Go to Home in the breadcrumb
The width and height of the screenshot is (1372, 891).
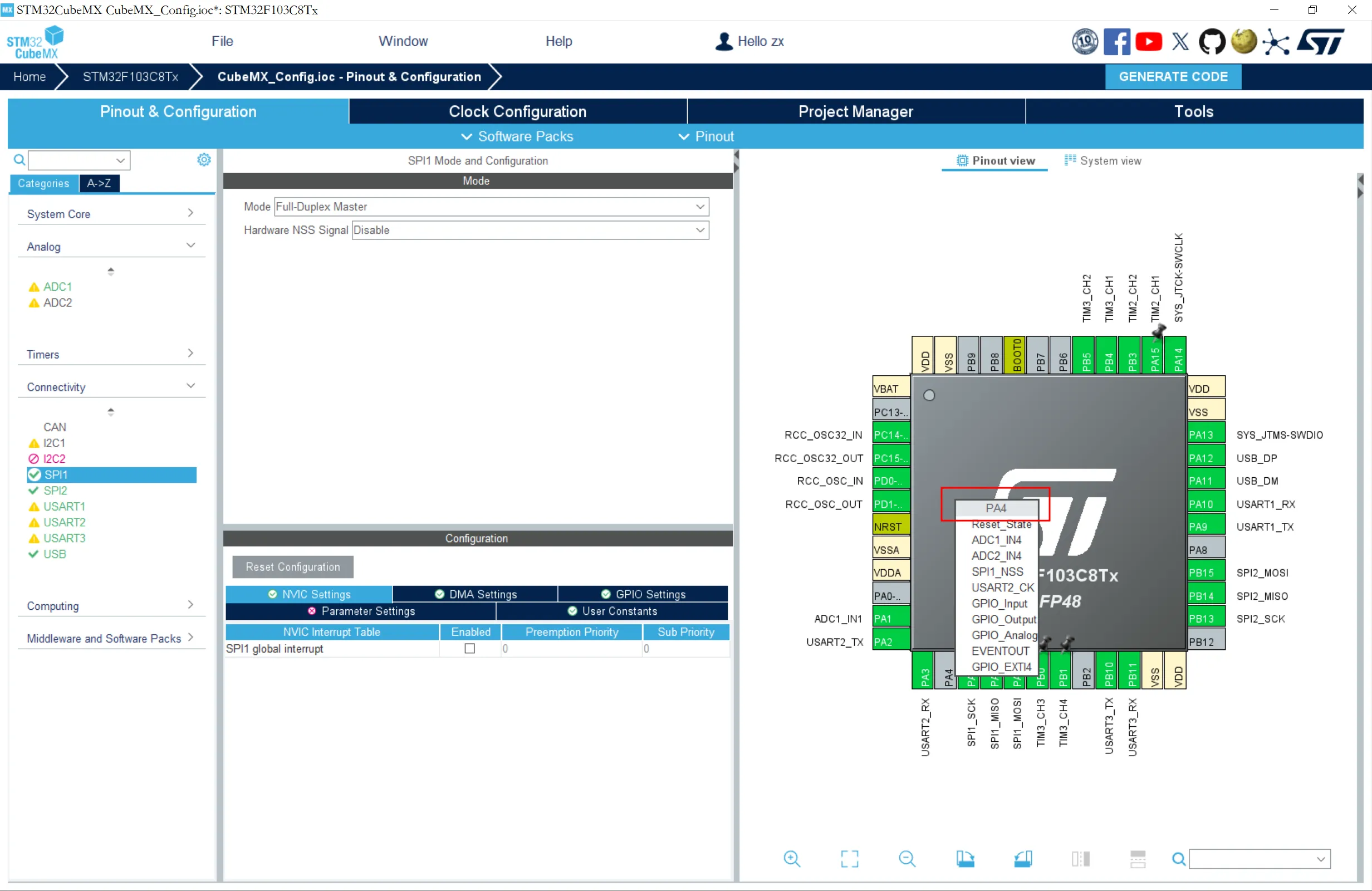click(30, 77)
